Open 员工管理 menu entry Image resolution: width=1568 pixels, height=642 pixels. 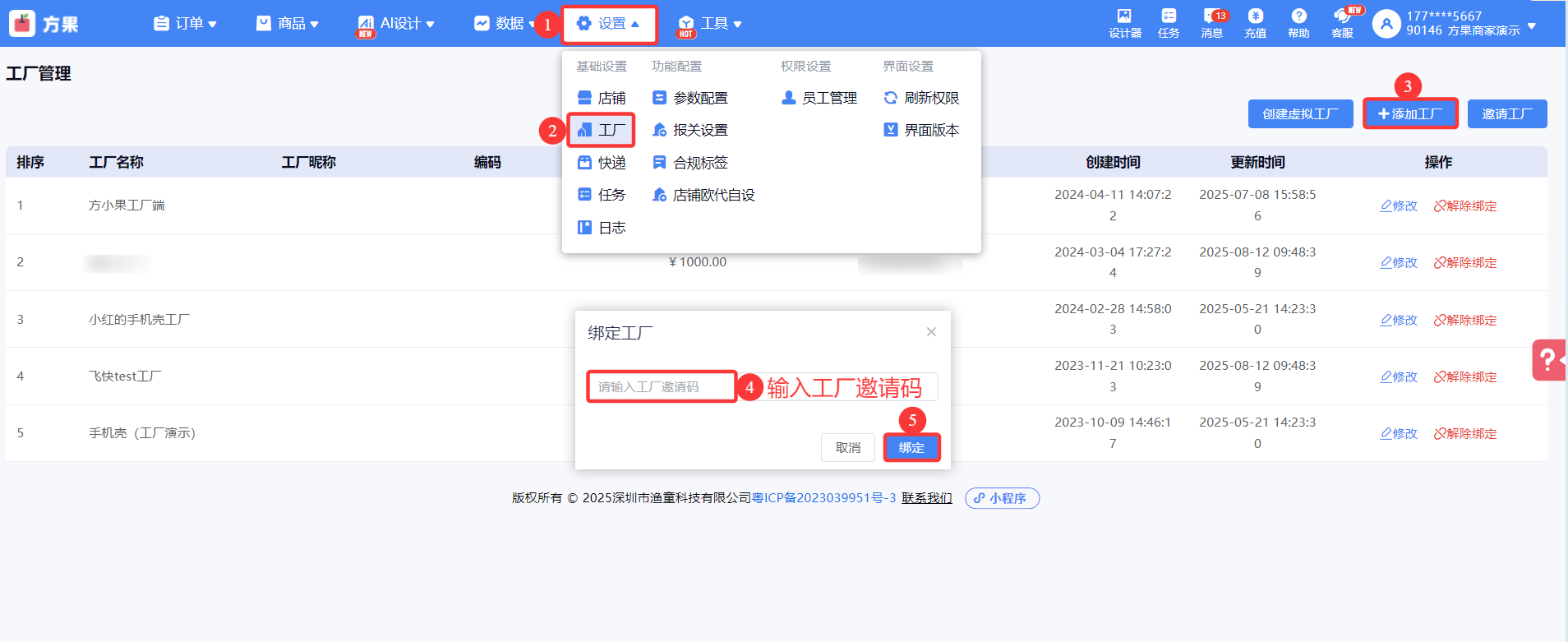pos(819,98)
